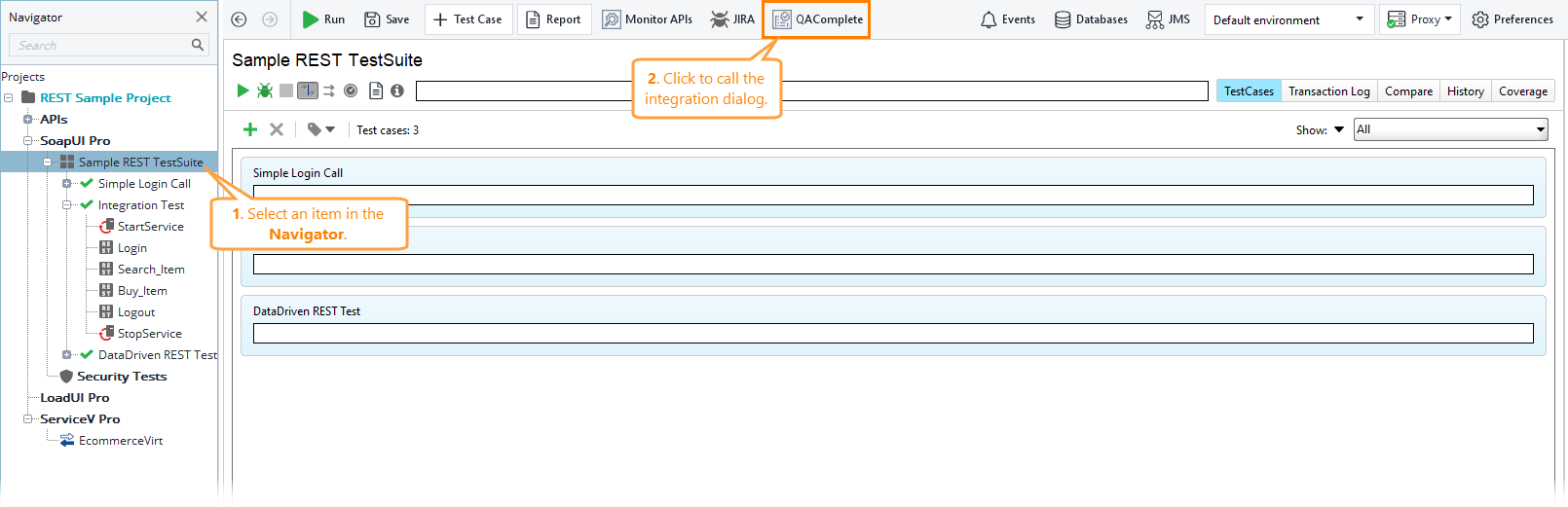This screenshot has width=1568, height=507.
Task: Expand the APIs node
Action: [x=28, y=119]
